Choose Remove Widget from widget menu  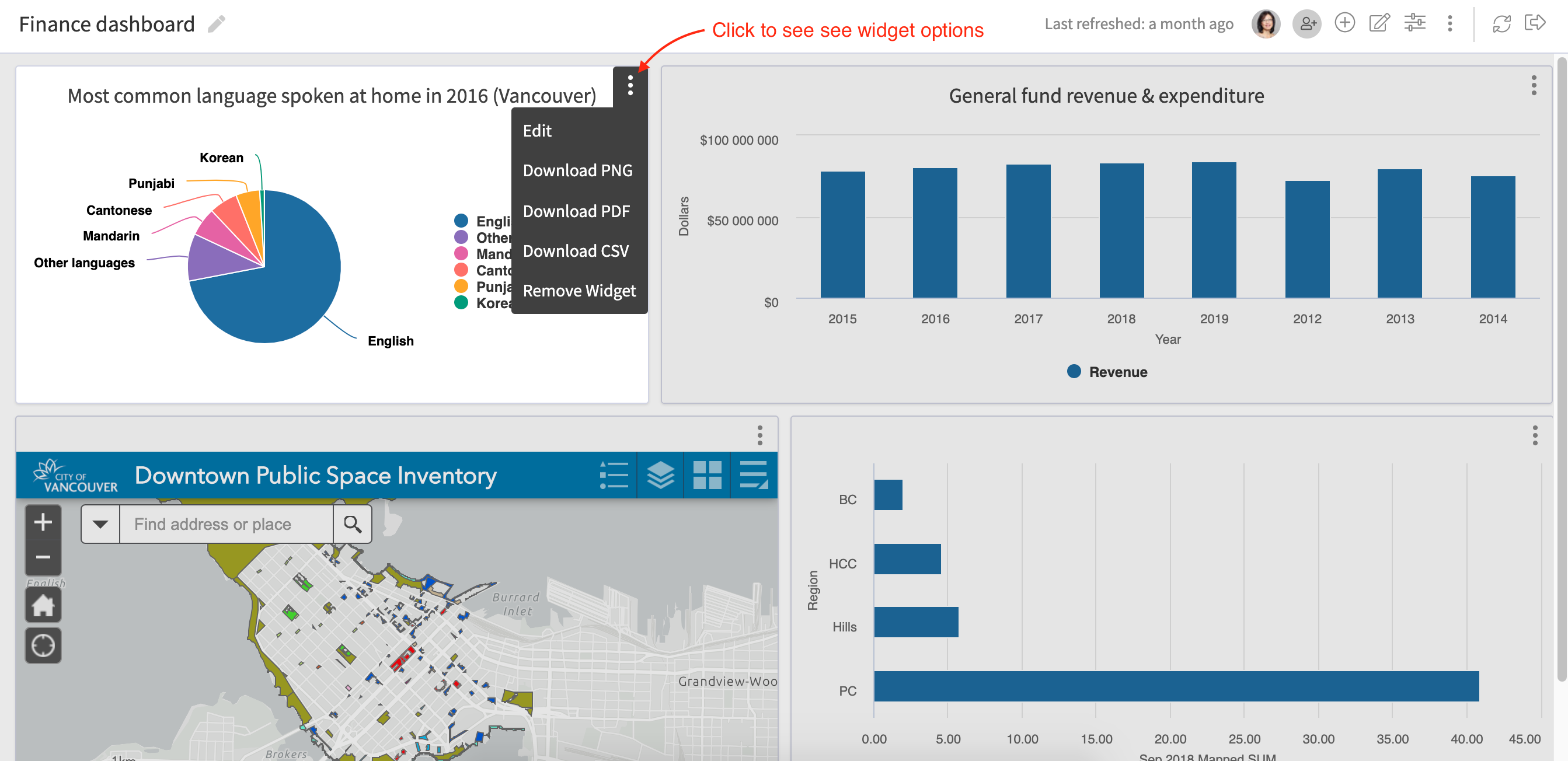point(579,291)
